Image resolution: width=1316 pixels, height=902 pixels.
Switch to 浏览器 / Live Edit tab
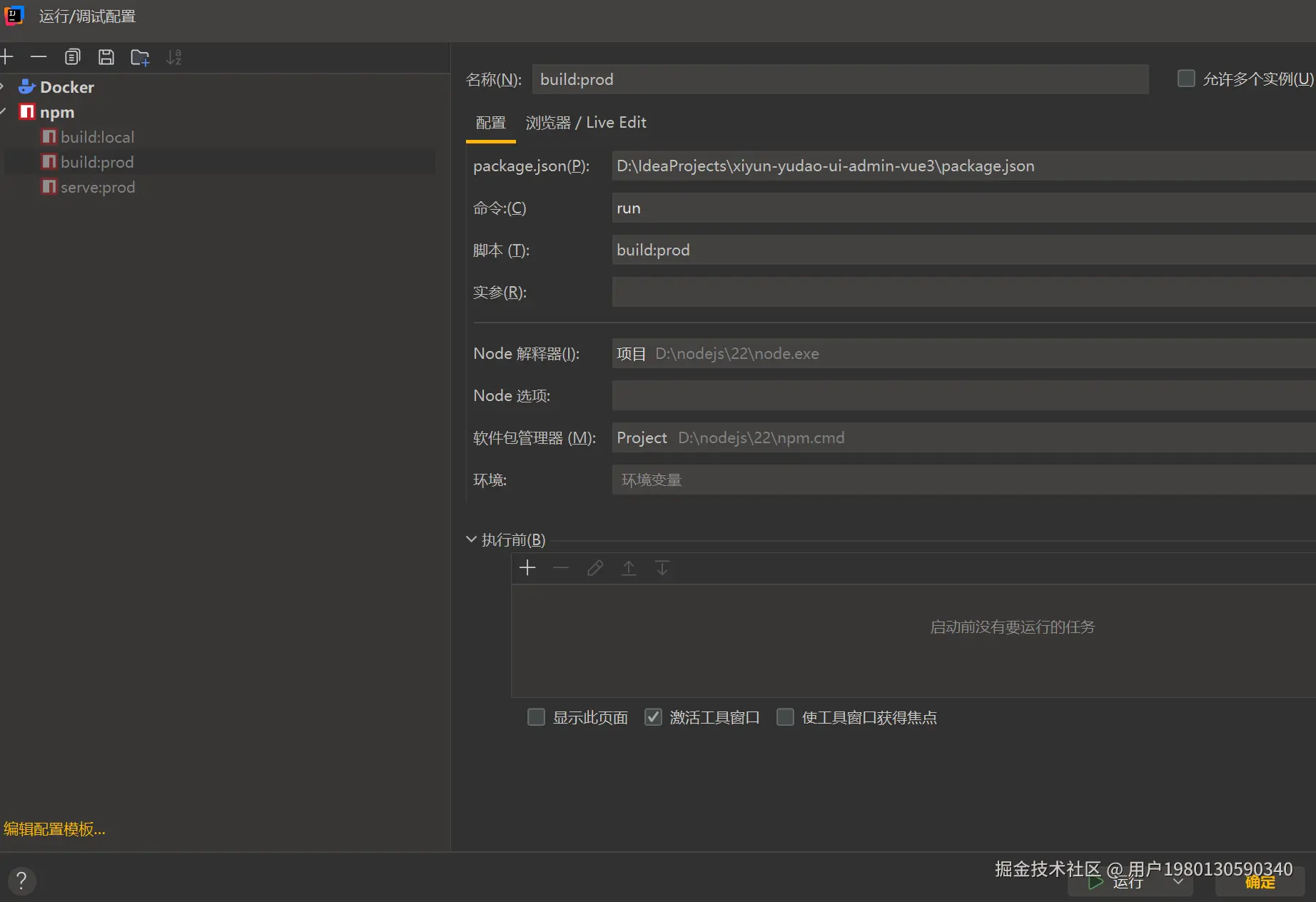pos(586,123)
